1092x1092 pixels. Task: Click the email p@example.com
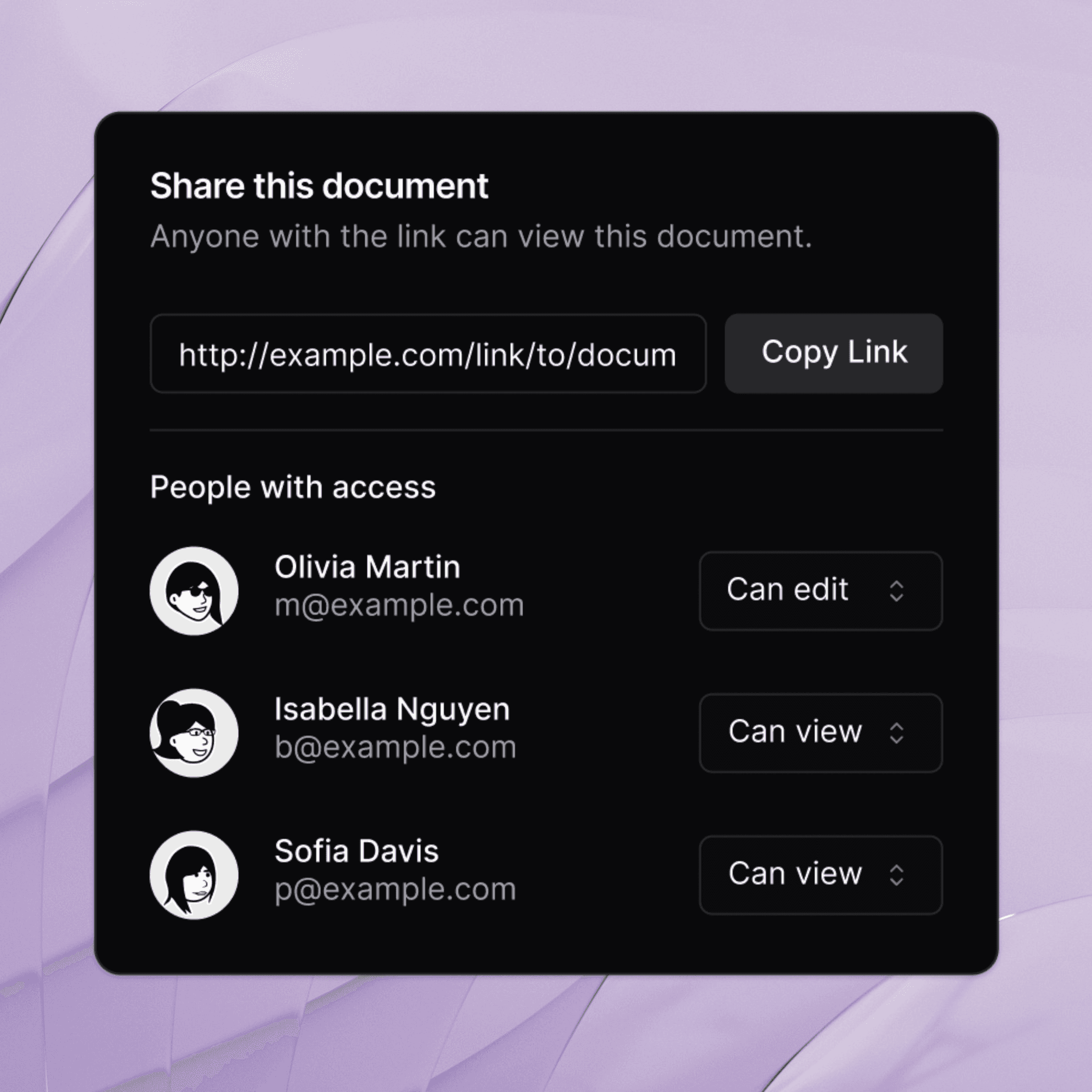396,890
